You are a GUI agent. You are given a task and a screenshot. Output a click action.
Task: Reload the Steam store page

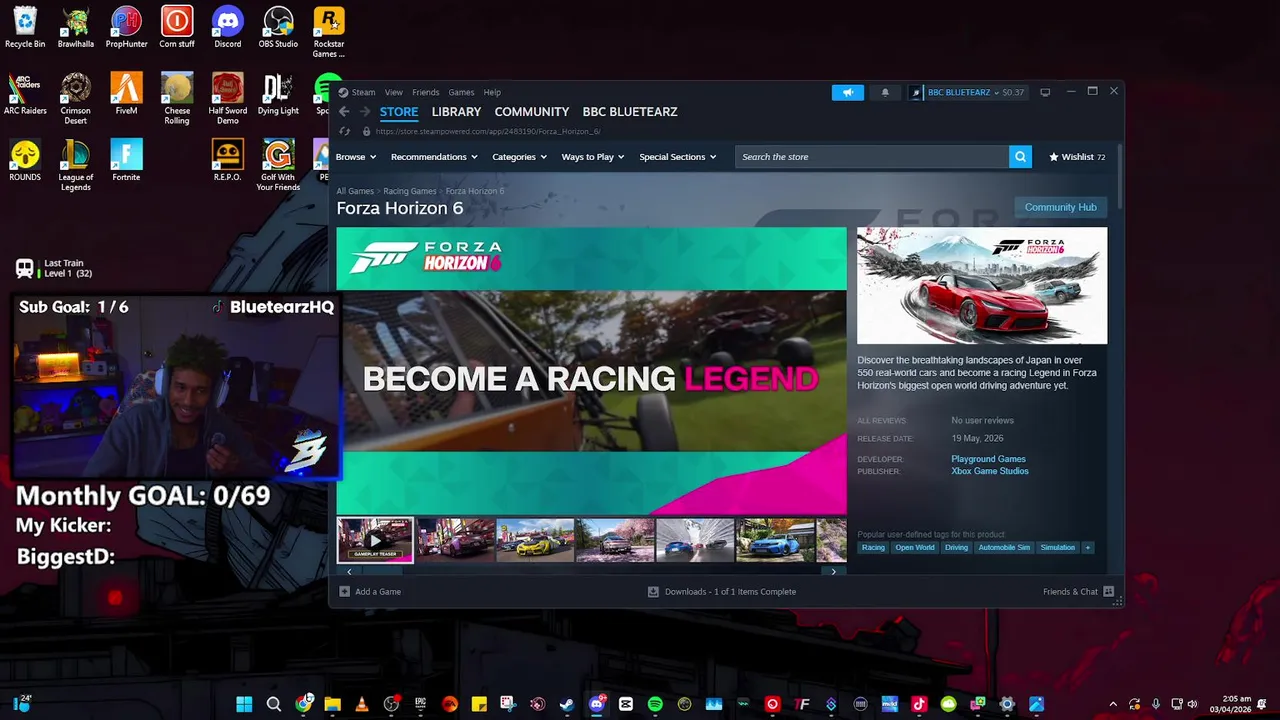click(x=345, y=131)
